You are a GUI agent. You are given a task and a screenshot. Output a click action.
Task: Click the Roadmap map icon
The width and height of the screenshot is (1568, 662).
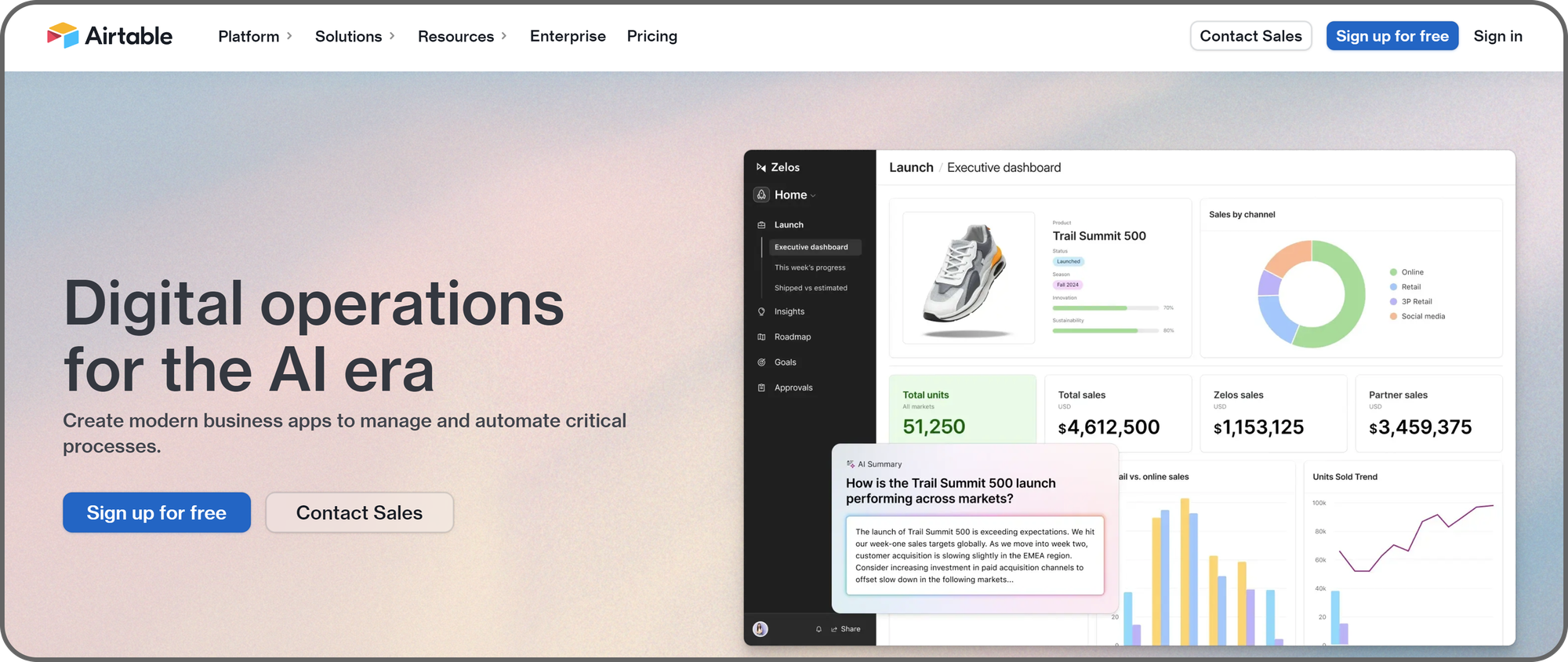click(761, 336)
